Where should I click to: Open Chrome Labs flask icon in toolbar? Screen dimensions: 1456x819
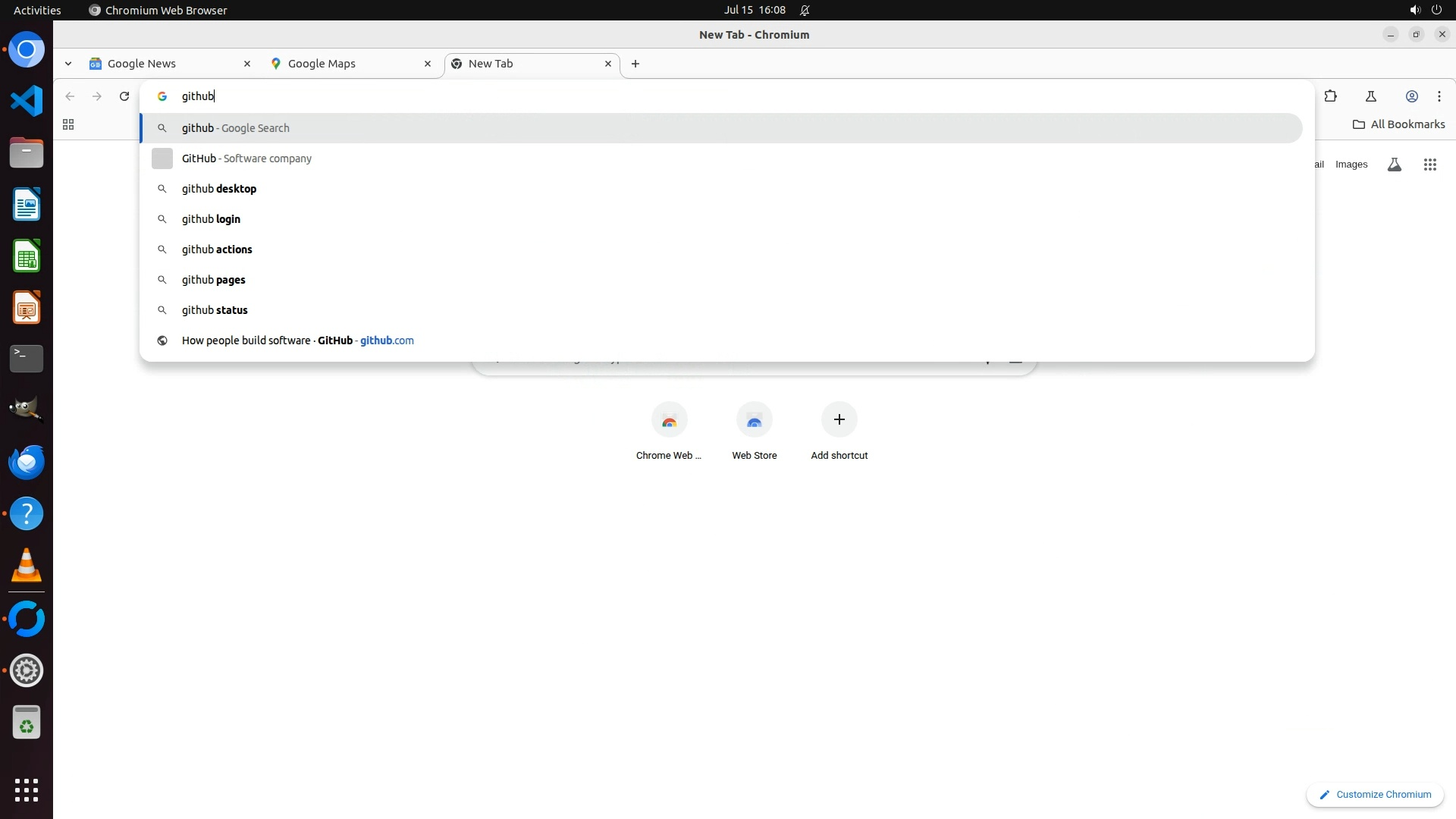pyautogui.click(x=1370, y=96)
